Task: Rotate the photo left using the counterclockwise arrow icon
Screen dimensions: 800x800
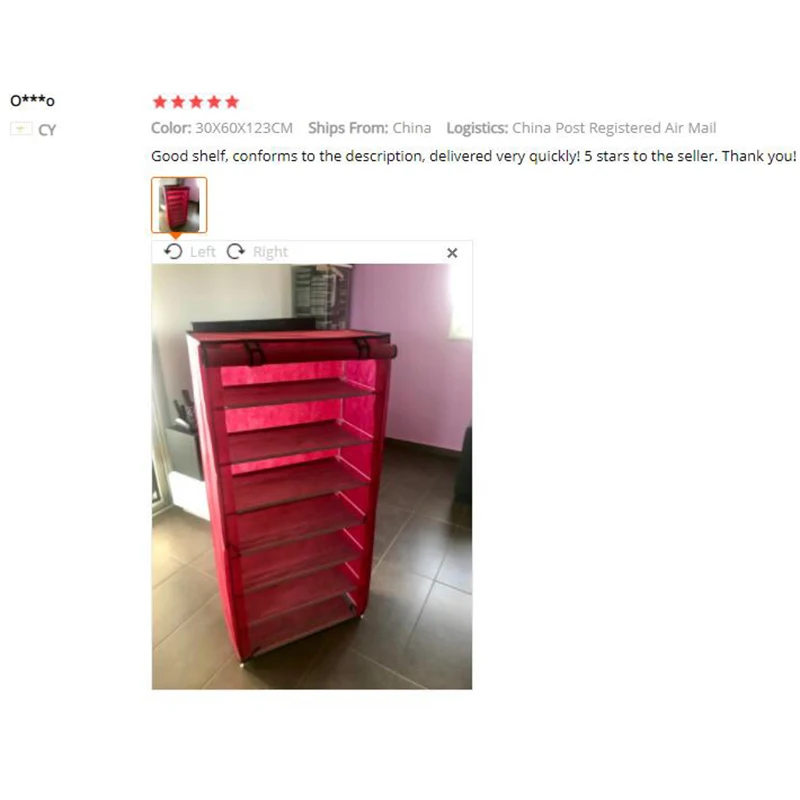Action: pyautogui.click(x=173, y=252)
